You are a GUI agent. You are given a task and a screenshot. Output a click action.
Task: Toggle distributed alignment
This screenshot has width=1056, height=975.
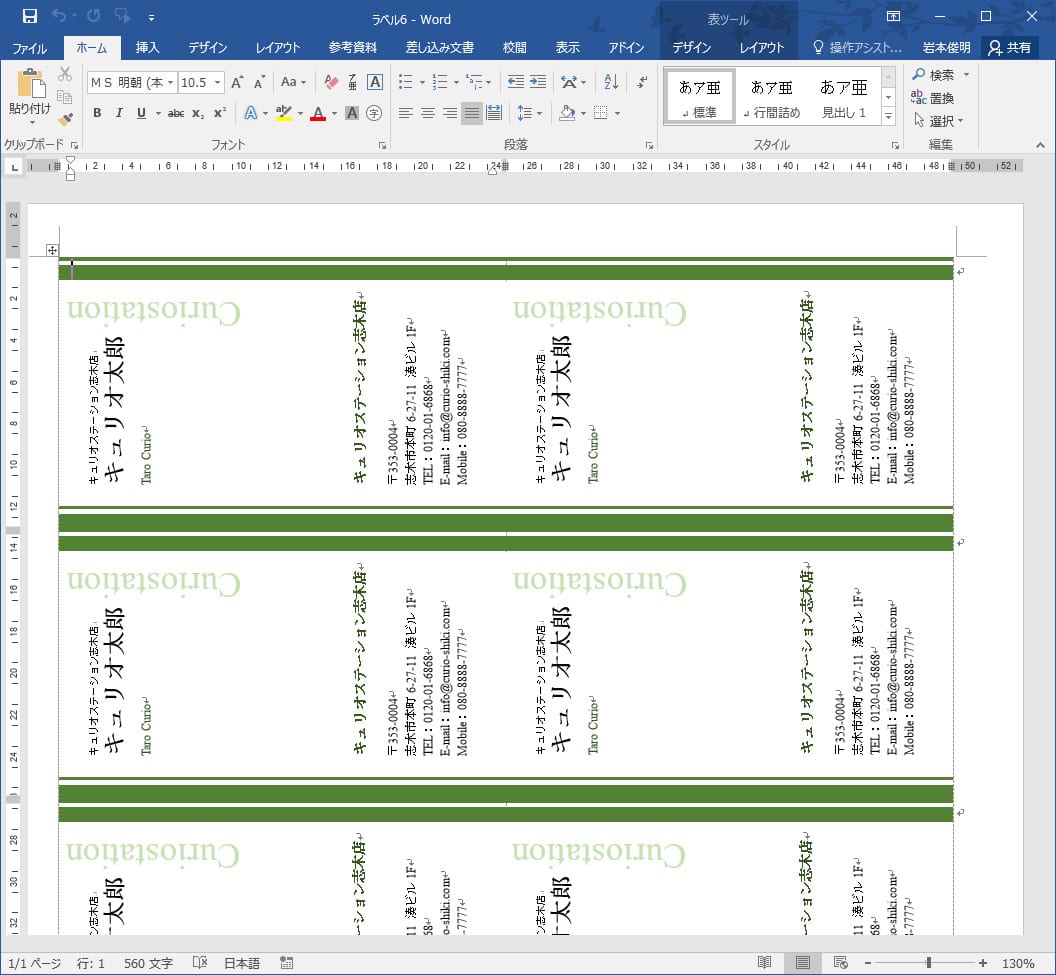pos(494,113)
